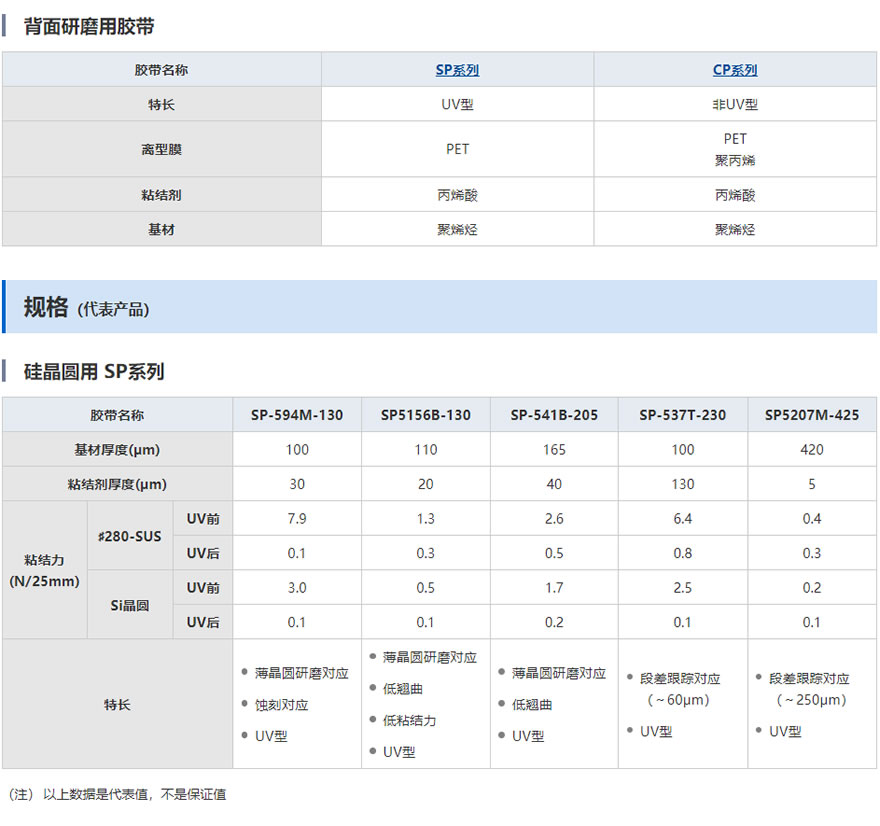Click the SP-594M-130 column header
The image size is (880, 826).
click(x=297, y=415)
